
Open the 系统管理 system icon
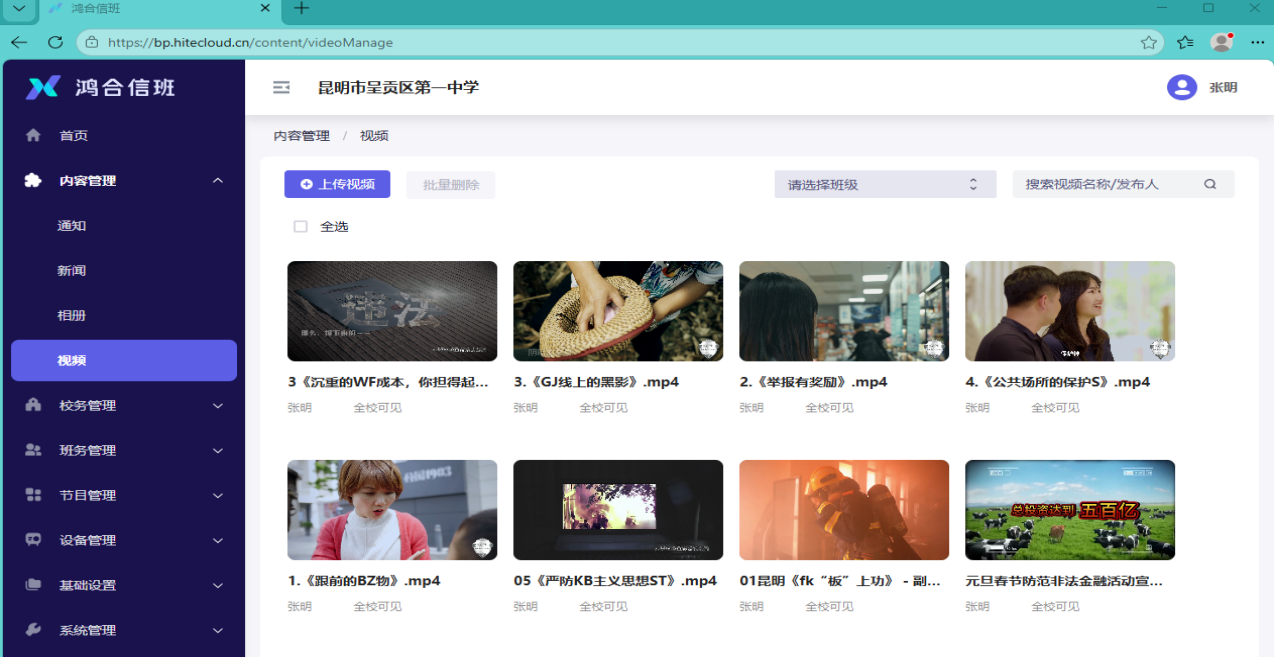point(32,629)
